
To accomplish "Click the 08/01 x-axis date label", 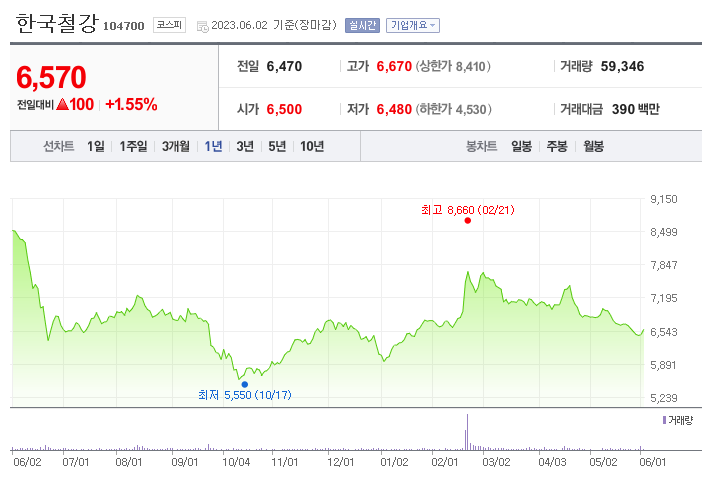I will (128, 462).
